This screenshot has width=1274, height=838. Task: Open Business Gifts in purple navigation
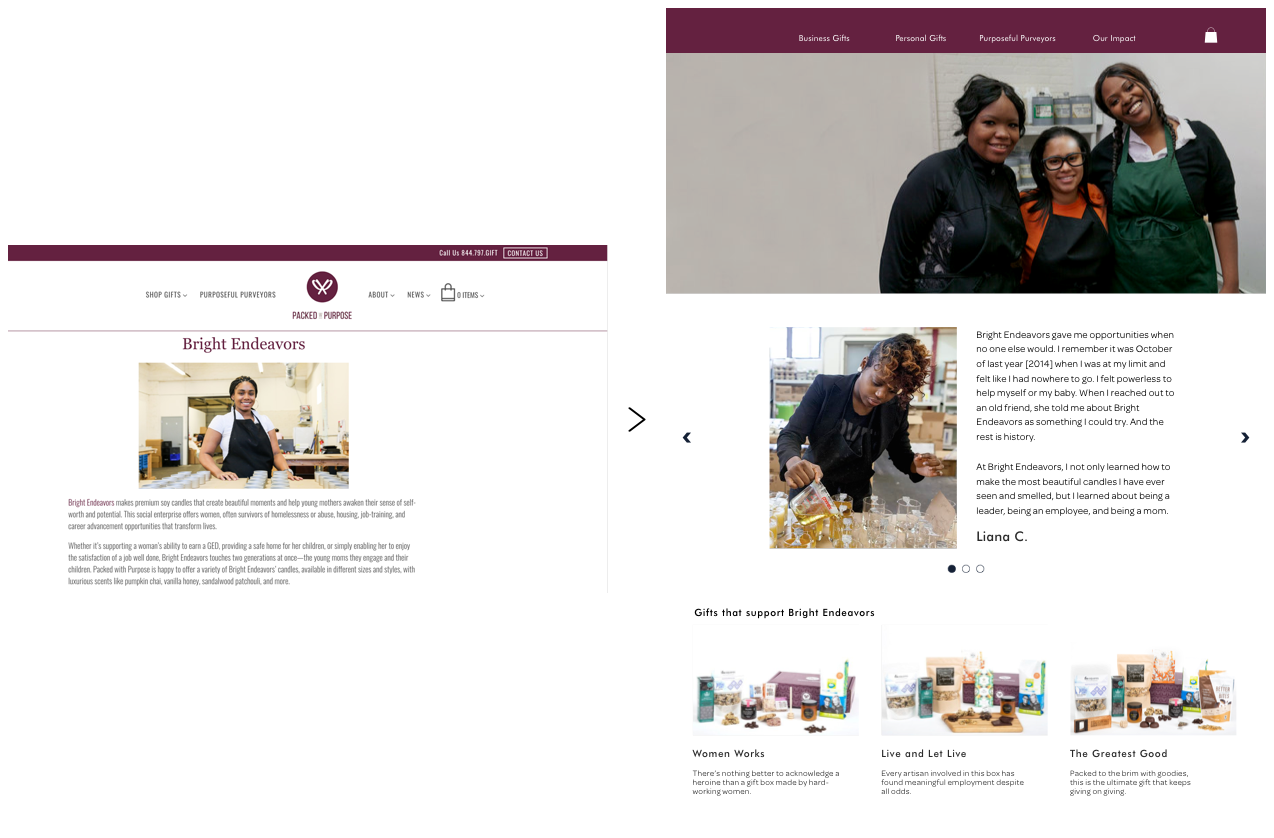coord(824,38)
